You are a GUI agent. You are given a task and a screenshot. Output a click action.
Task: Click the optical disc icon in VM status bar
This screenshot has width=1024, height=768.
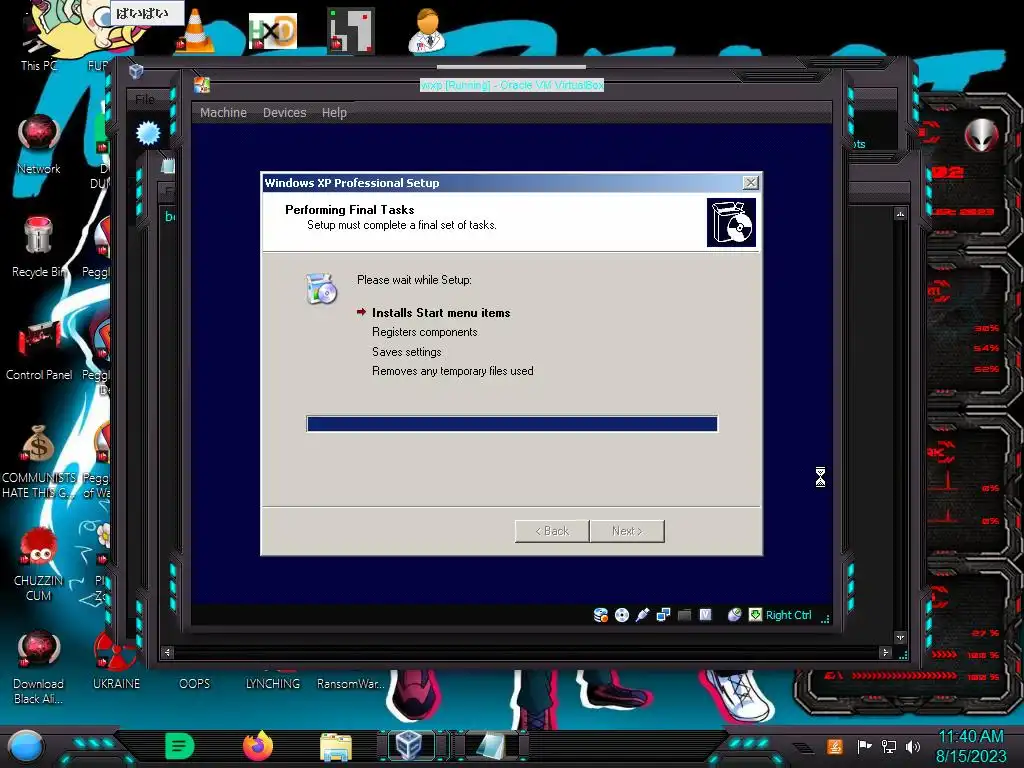click(622, 615)
